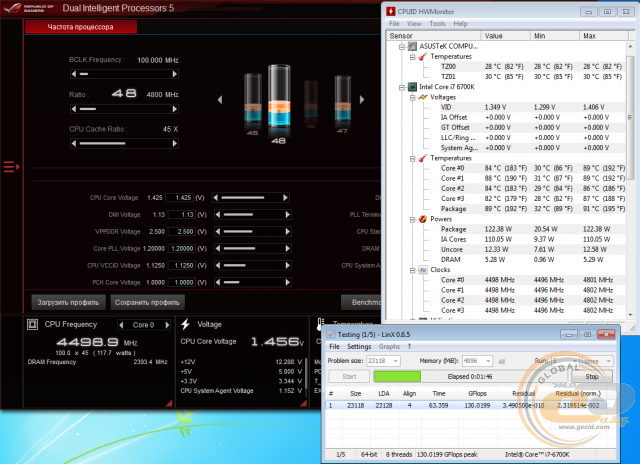Switch to Частота процессора tab

tap(81, 27)
